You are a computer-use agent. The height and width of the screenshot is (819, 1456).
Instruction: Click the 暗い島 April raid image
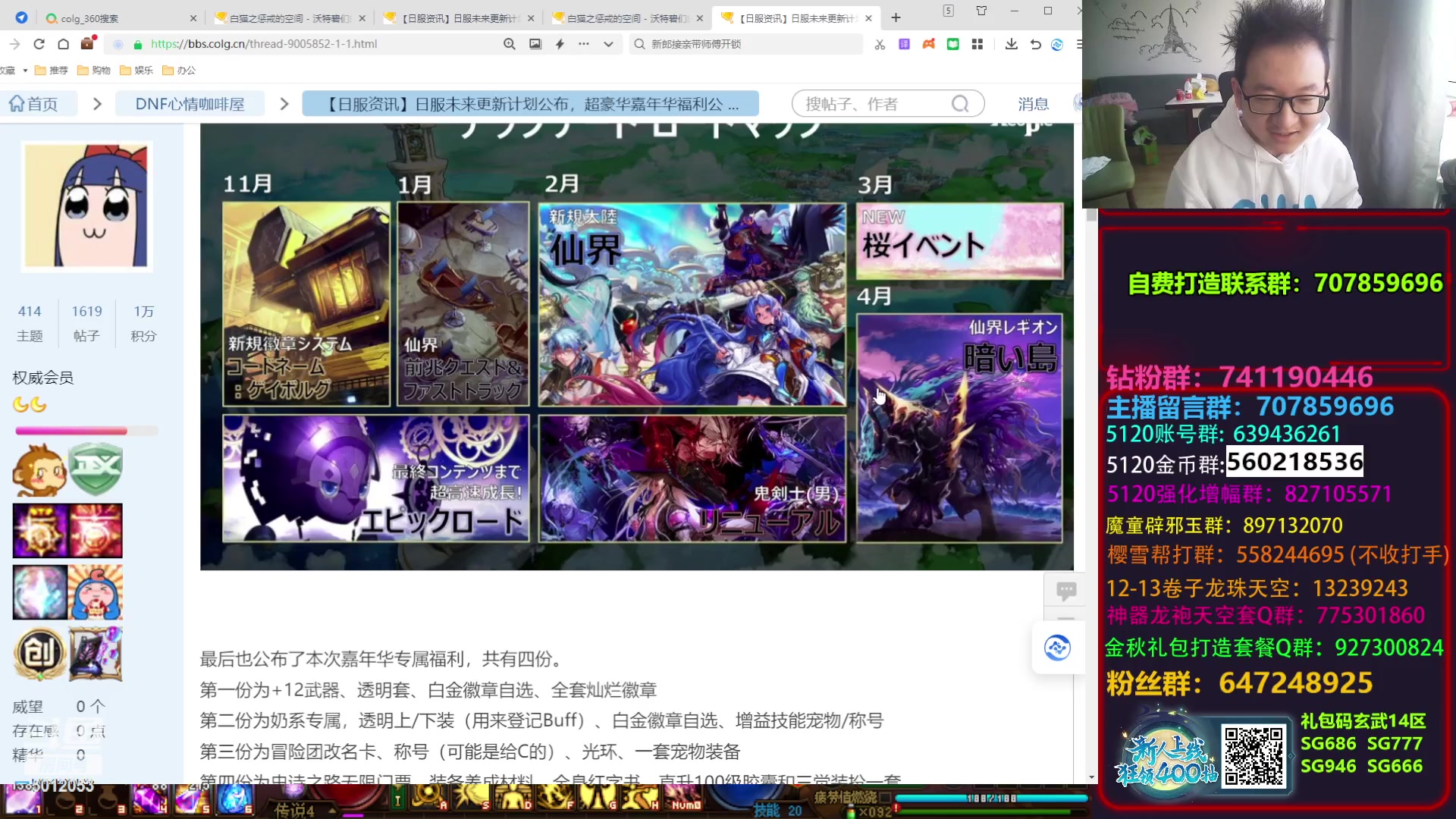tap(959, 428)
